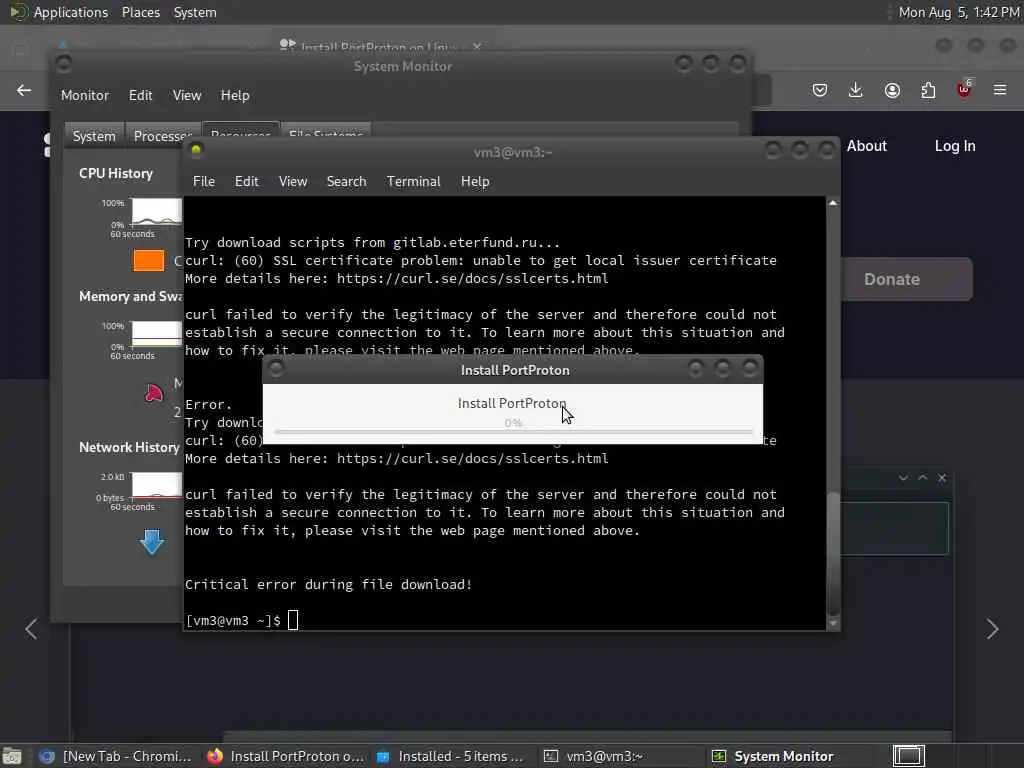The height and width of the screenshot is (768, 1024).
Task: Click the previous slide left arrow on page
Action: [x=31, y=629]
